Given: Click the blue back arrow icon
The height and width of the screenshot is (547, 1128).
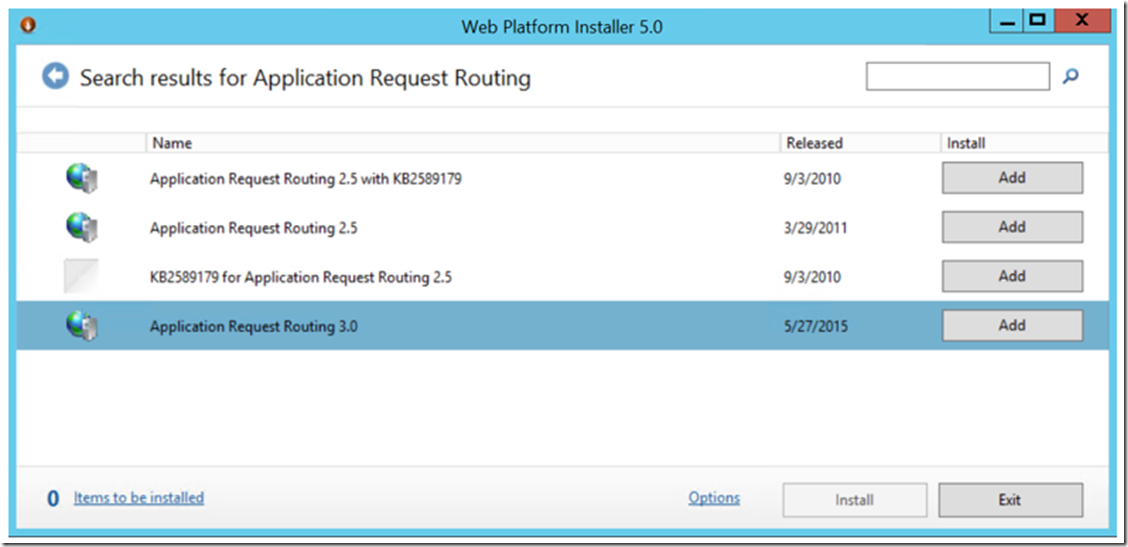Looking at the screenshot, I should coord(55,76).
